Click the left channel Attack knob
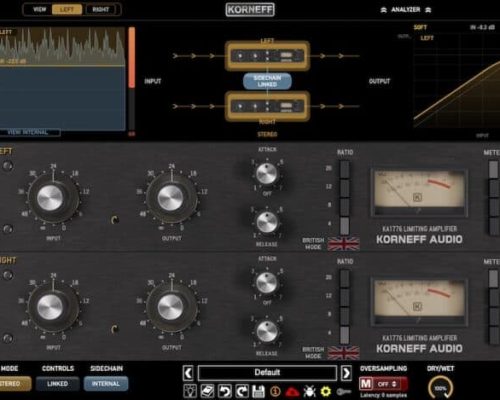Screen dimensions: 500x400 click(266, 173)
